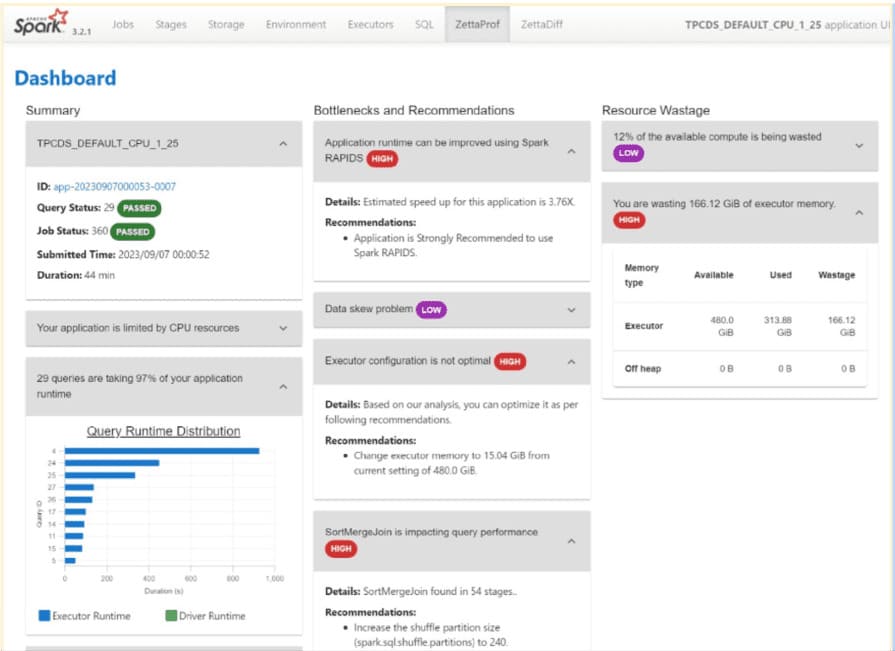The image size is (895, 651).
Task: Click the Dashboard heading
Action: (x=65, y=78)
